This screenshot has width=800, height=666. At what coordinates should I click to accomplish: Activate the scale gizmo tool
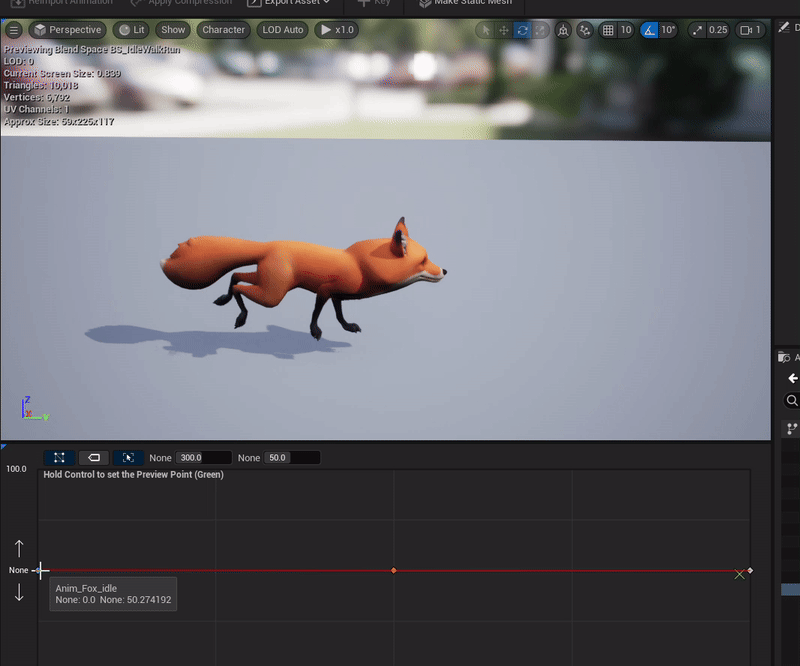point(540,30)
